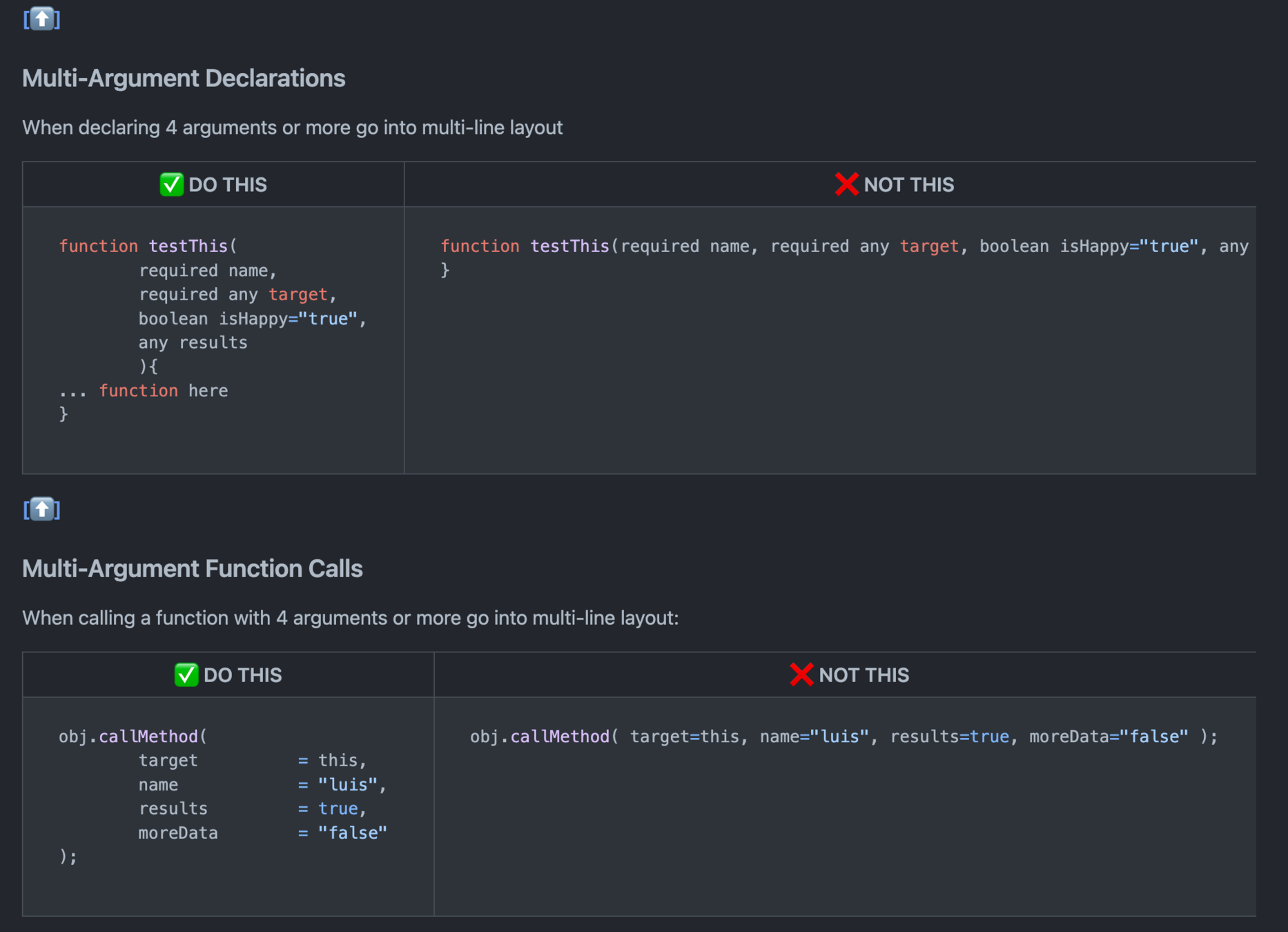Click the code line name = "luis",
The height and width of the screenshot is (932, 1288).
[262, 785]
